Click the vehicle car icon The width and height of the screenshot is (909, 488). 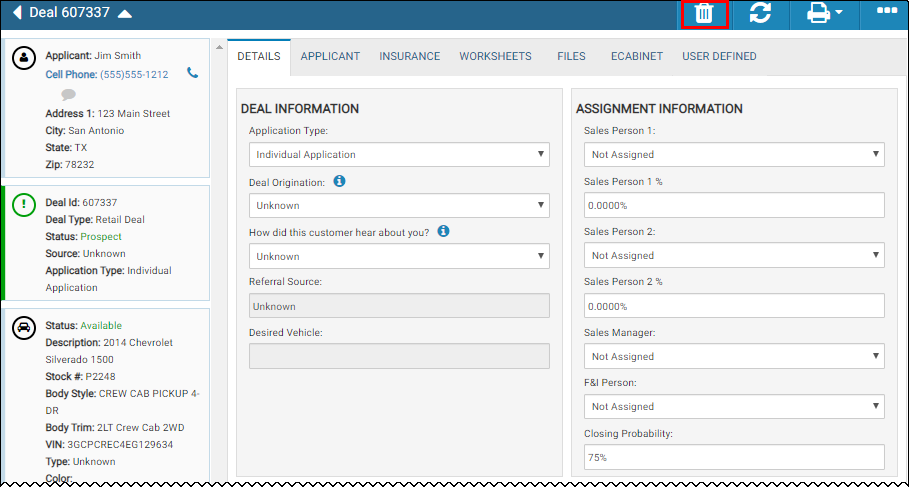tap(24, 328)
